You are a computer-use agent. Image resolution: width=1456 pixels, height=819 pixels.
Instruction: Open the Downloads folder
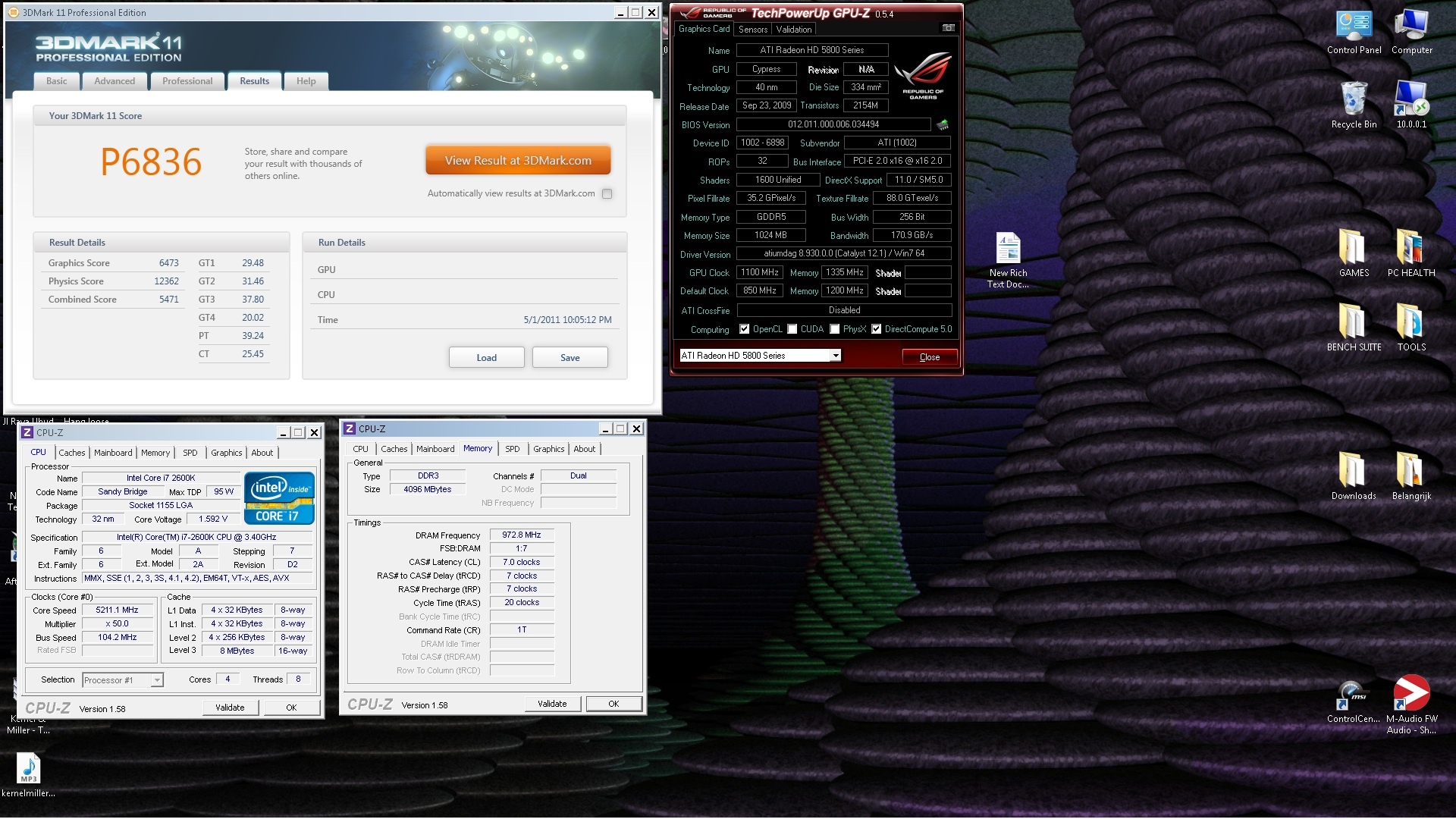point(1354,476)
